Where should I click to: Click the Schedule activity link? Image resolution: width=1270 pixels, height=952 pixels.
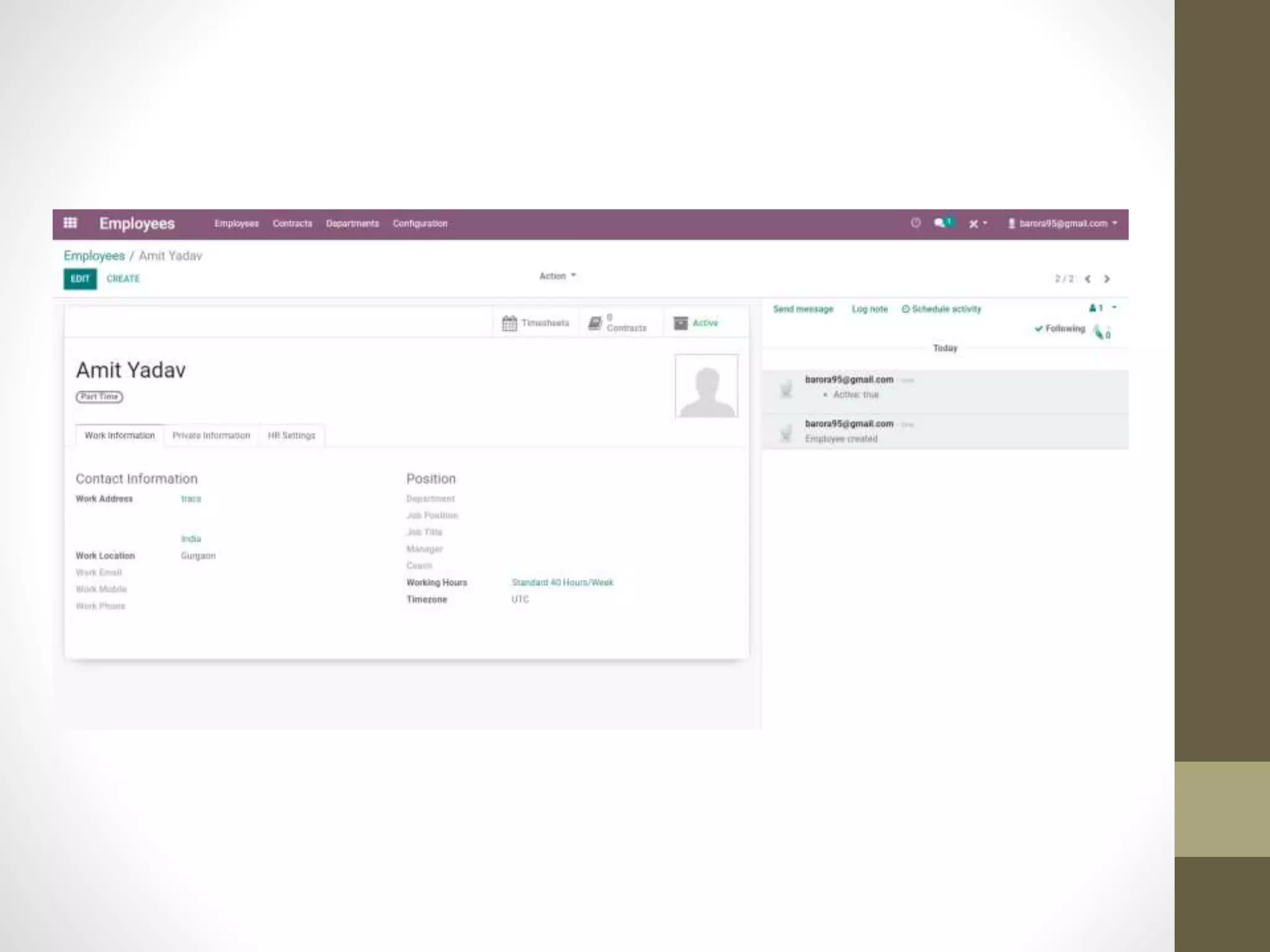(941, 309)
